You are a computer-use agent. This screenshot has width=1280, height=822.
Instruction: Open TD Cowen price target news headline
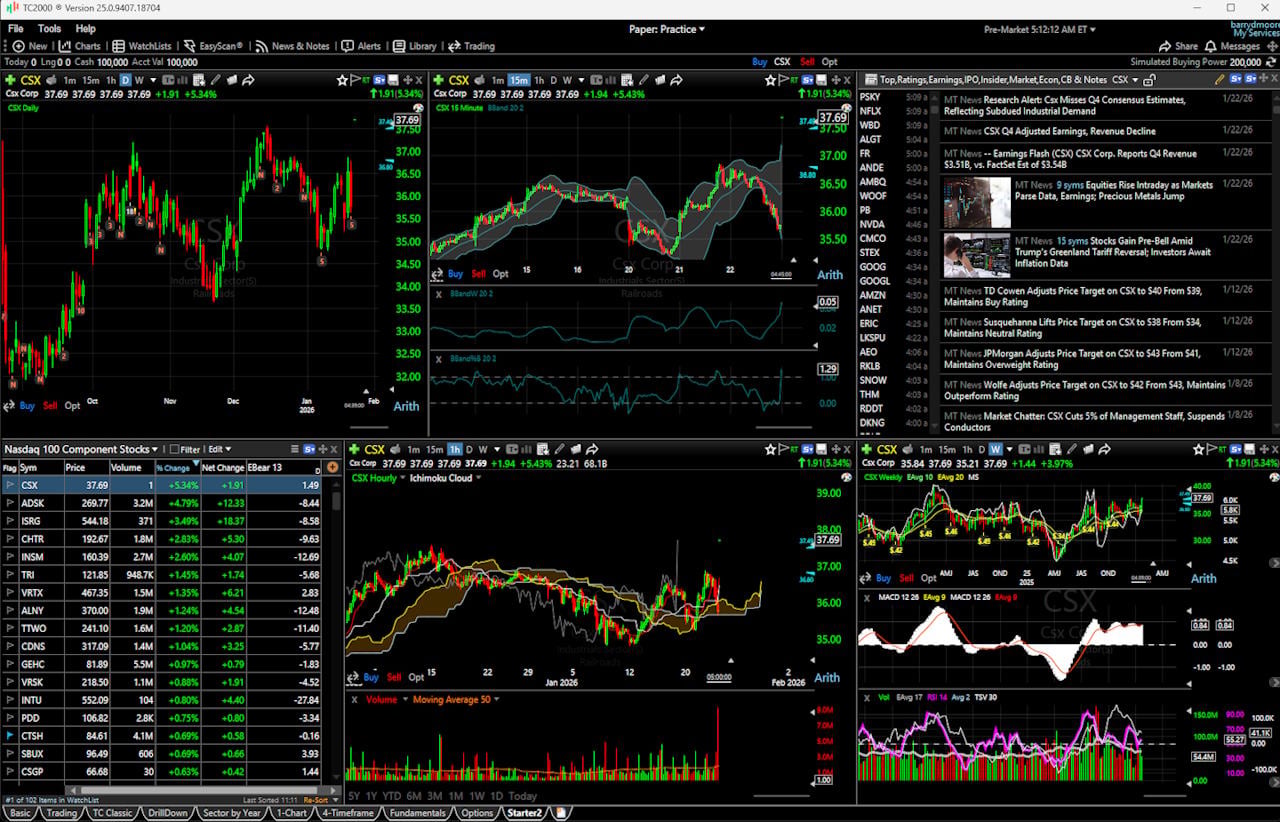tap(1072, 296)
